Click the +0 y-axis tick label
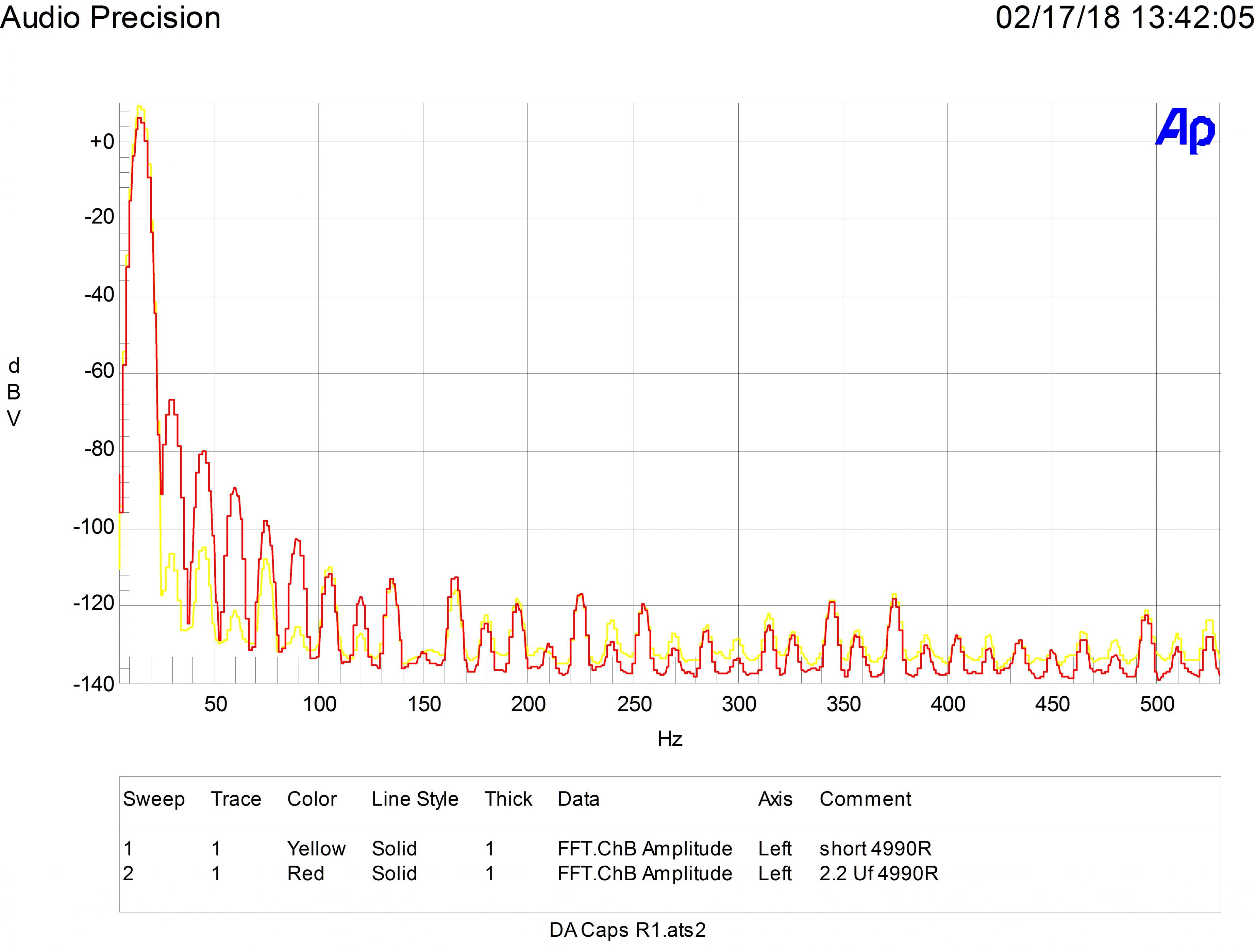The image size is (1256, 952). click(x=102, y=141)
